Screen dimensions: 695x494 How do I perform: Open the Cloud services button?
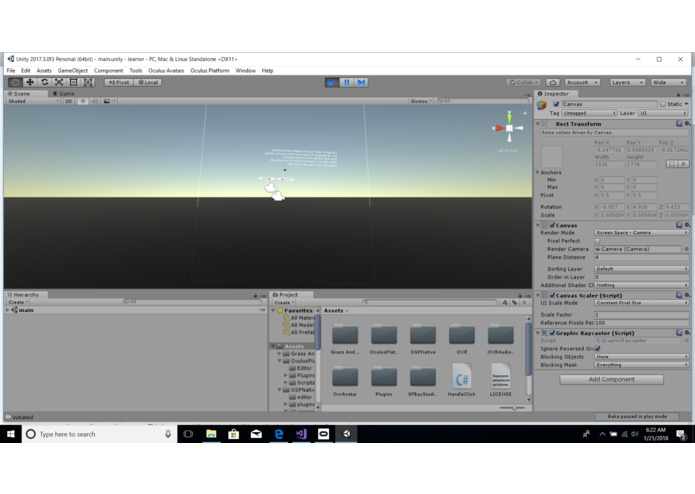coord(553,82)
